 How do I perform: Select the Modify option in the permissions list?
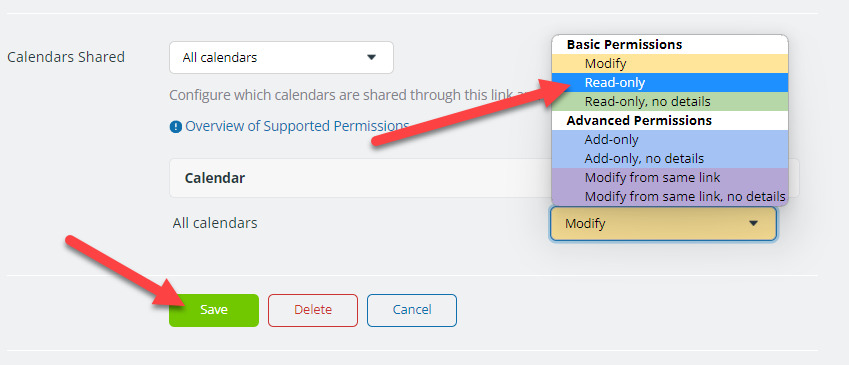(x=670, y=64)
